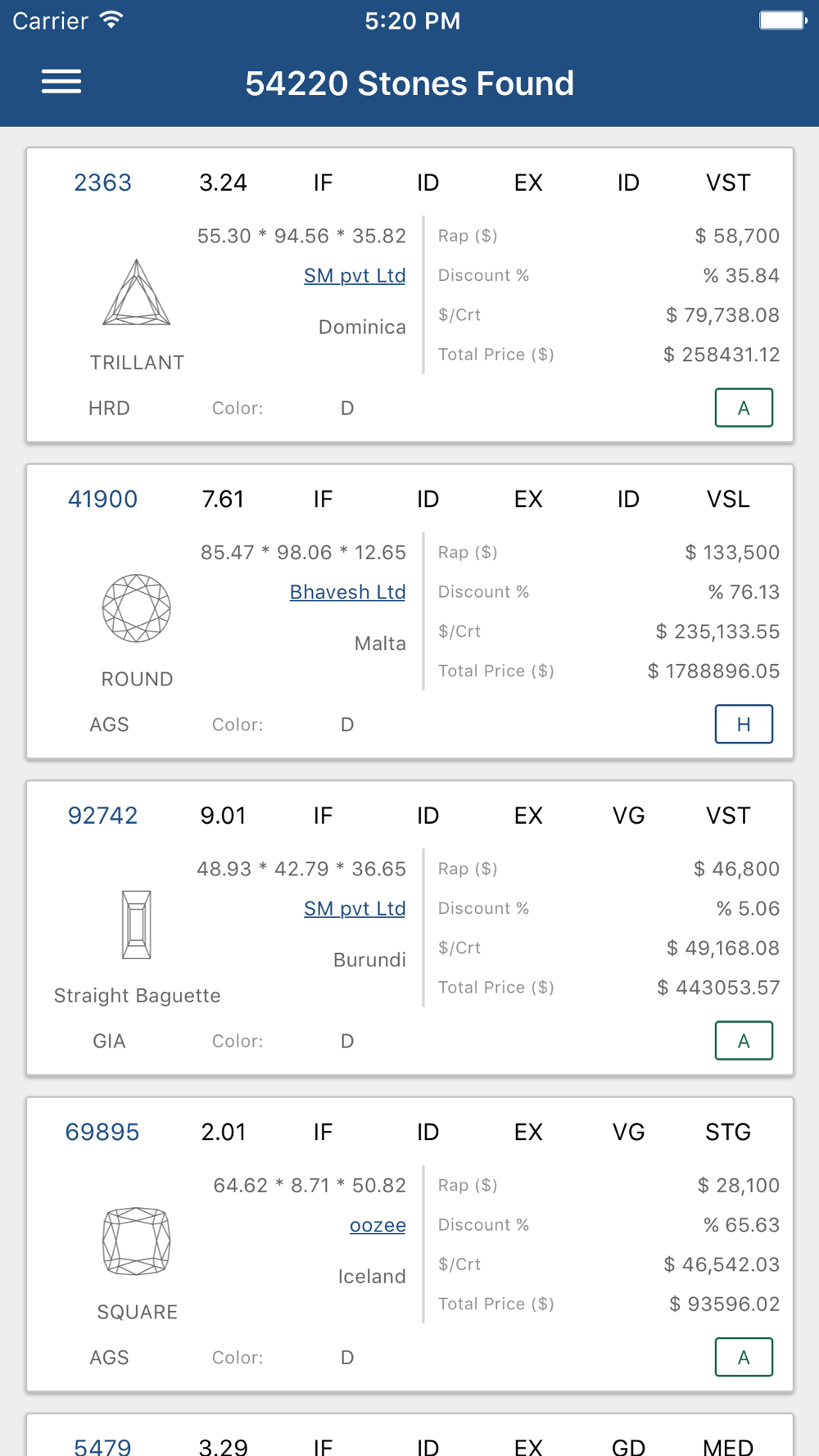Screen dimensions: 819x1456
Task: Open oozee supplier link
Action: click(x=378, y=1225)
